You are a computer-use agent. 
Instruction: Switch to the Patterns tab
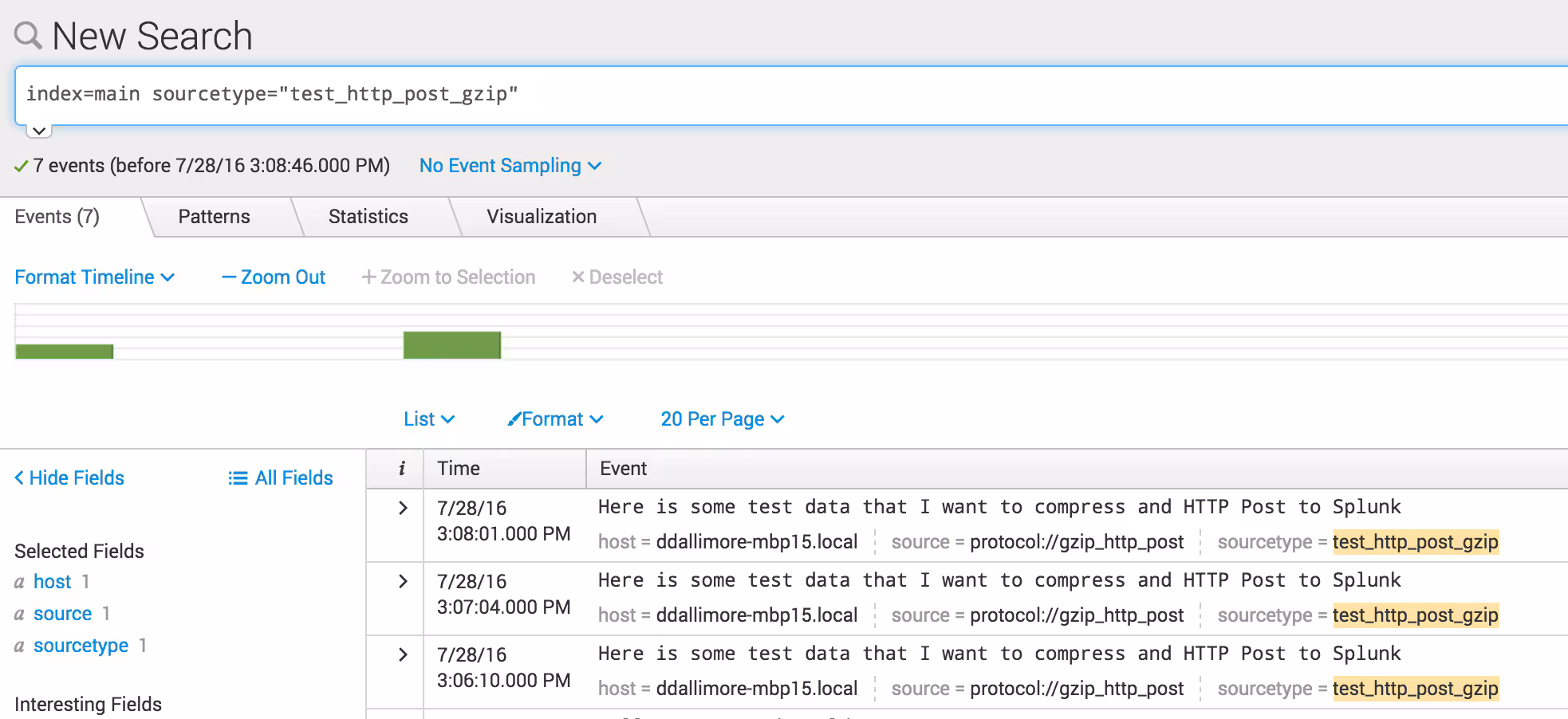[x=214, y=217]
